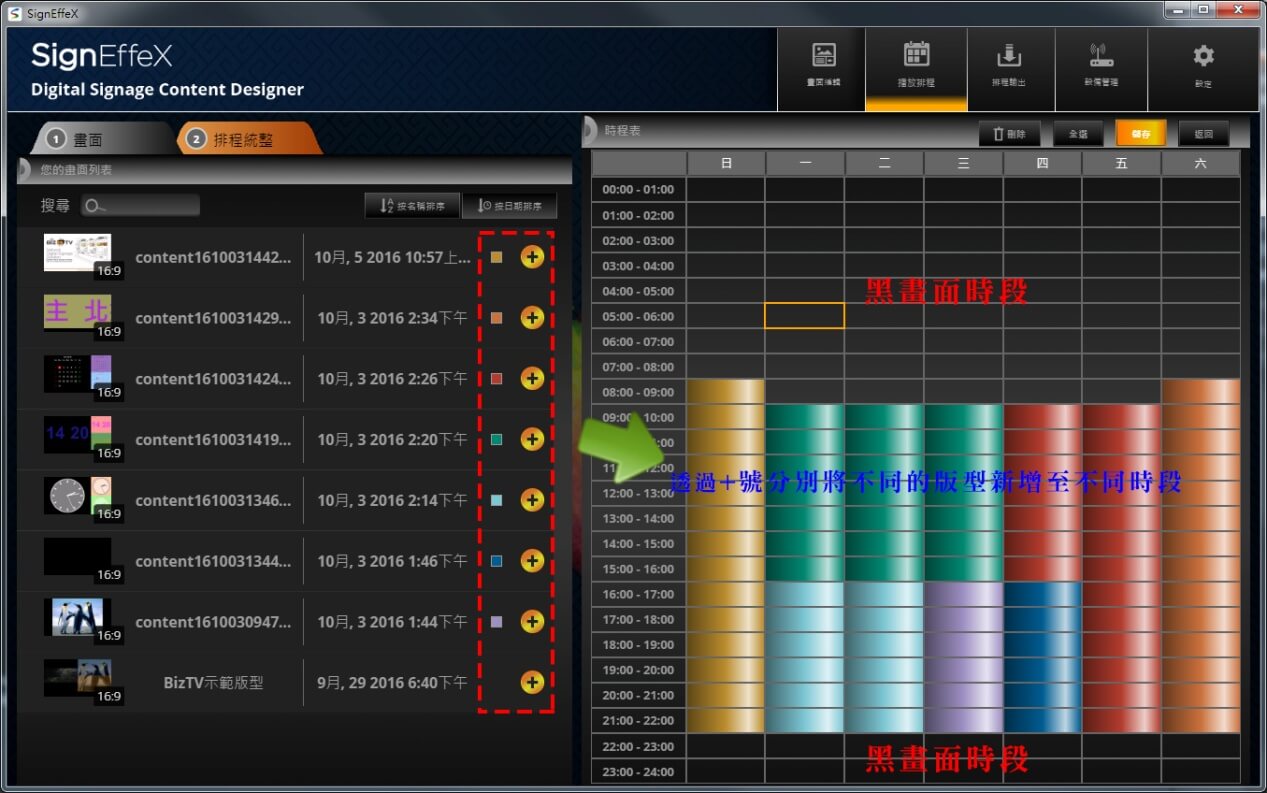This screenshot has width=1267, height=793.
Task: Collapse the 您的畫面列表 panel arrow
Action: [24, 170]
